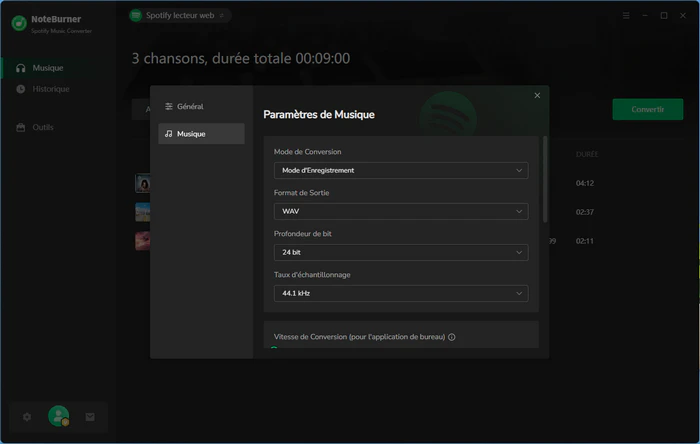Close the Paramètres de Musique dialog
700x444 pixels.
[537, 95]
